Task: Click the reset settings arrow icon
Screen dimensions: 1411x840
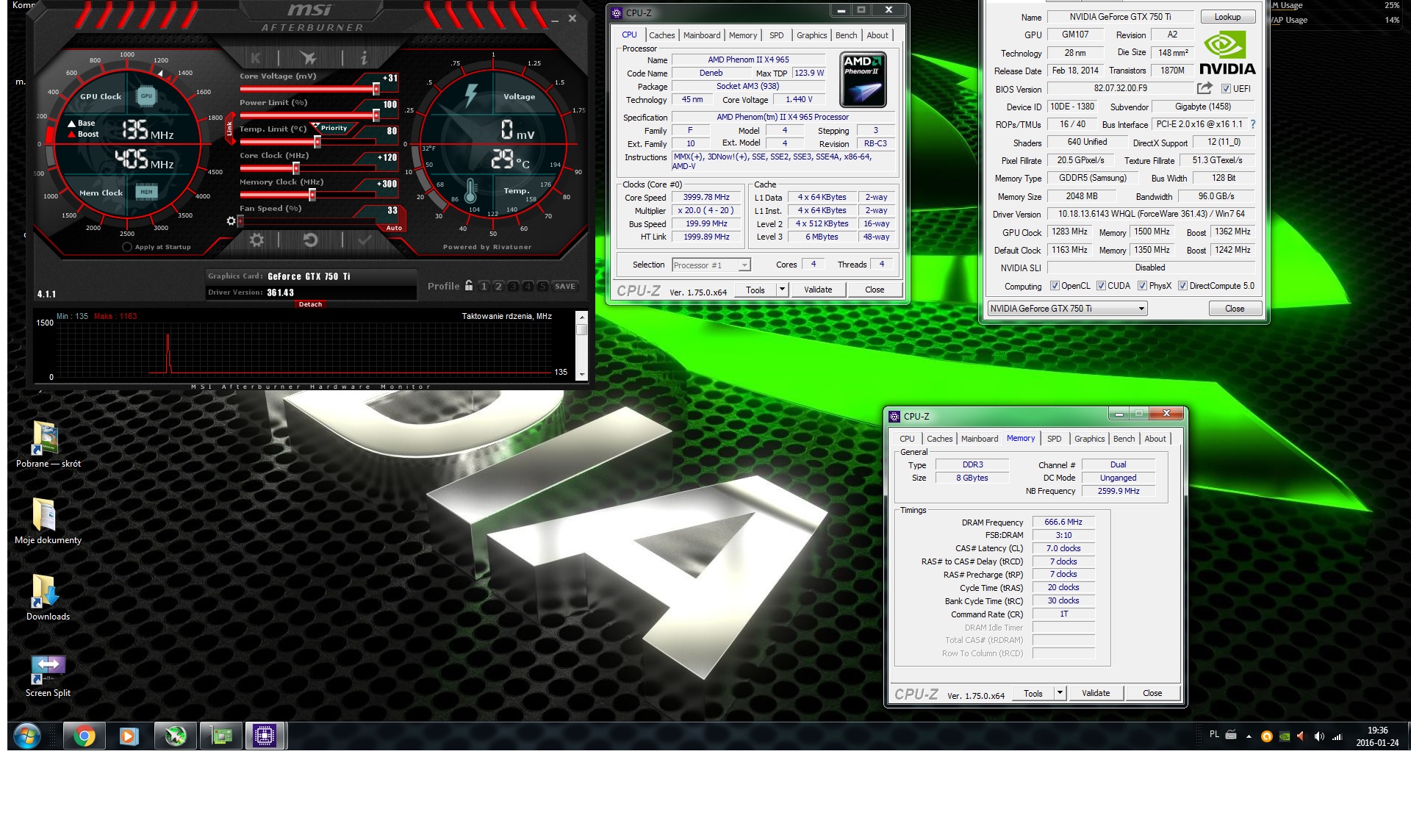Action: [x=310, y=240]
